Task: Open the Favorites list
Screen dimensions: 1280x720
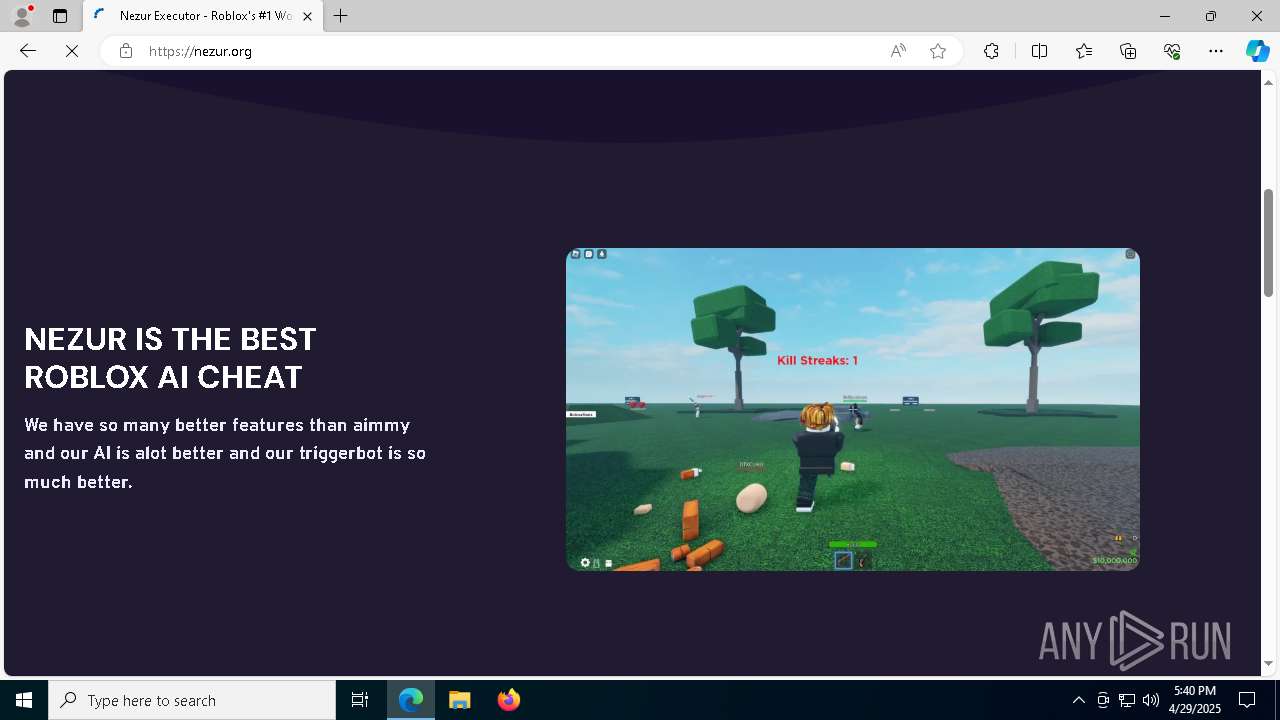Action: (x=1084, y=51)
